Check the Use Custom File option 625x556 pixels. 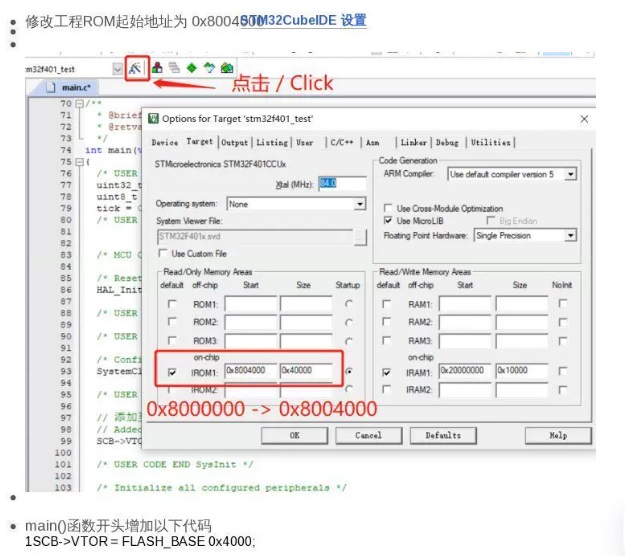tap(164, 254)
